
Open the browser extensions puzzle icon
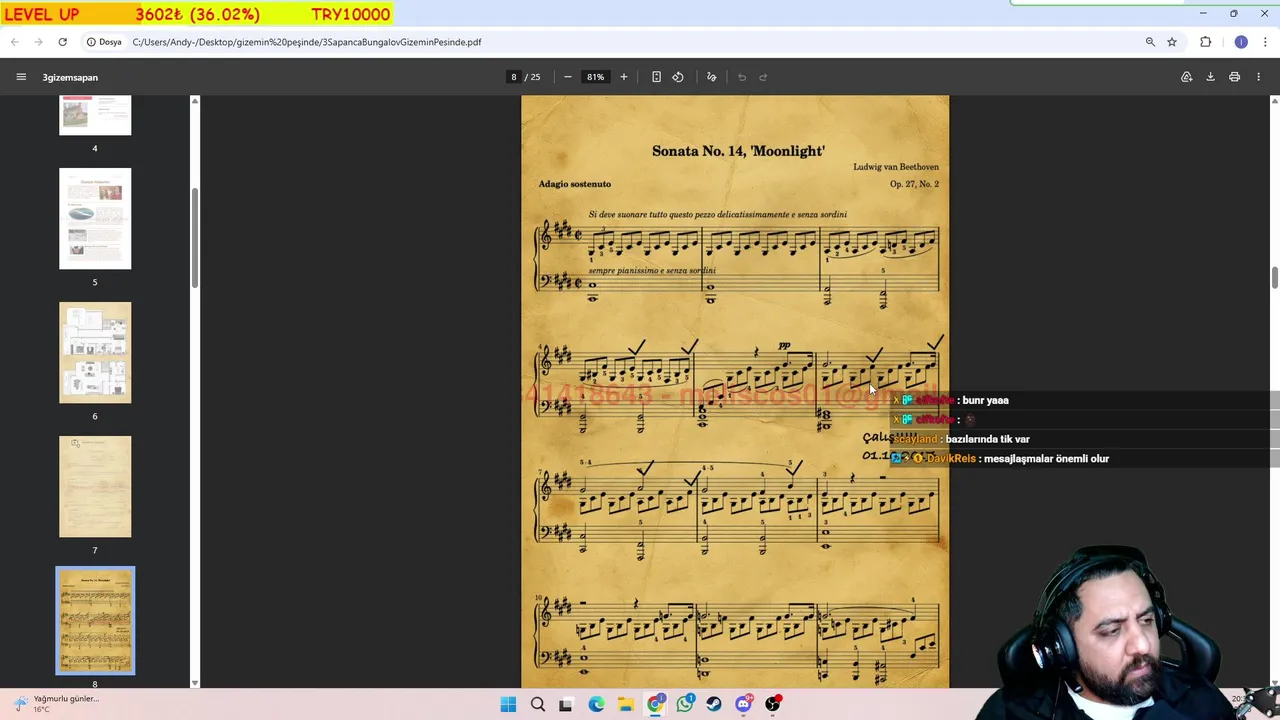(x=1206, y=42)
